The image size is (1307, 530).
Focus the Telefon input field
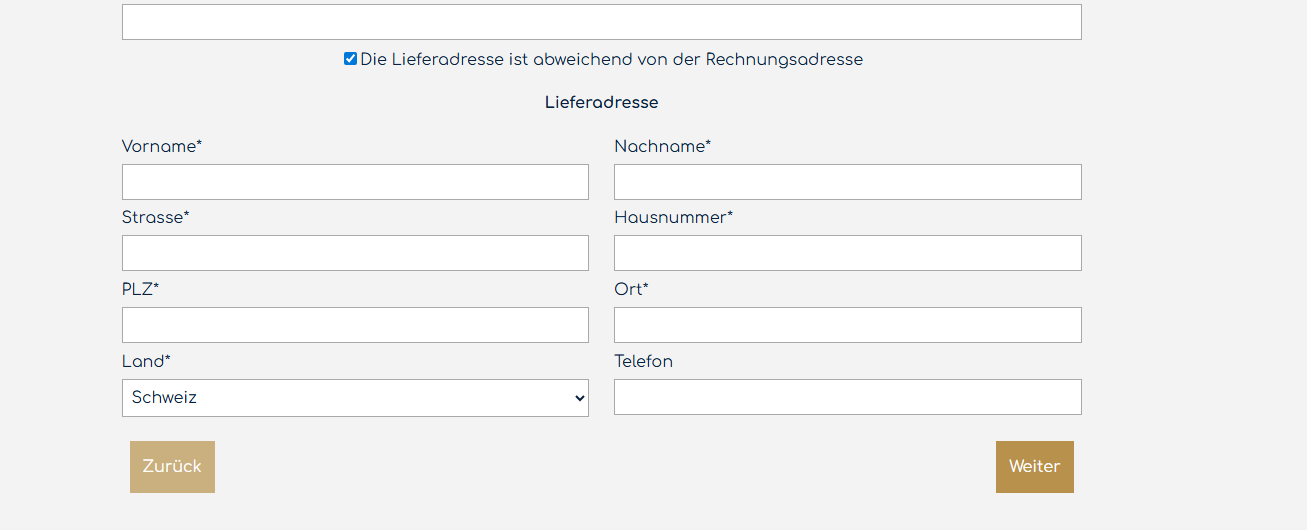847,397
